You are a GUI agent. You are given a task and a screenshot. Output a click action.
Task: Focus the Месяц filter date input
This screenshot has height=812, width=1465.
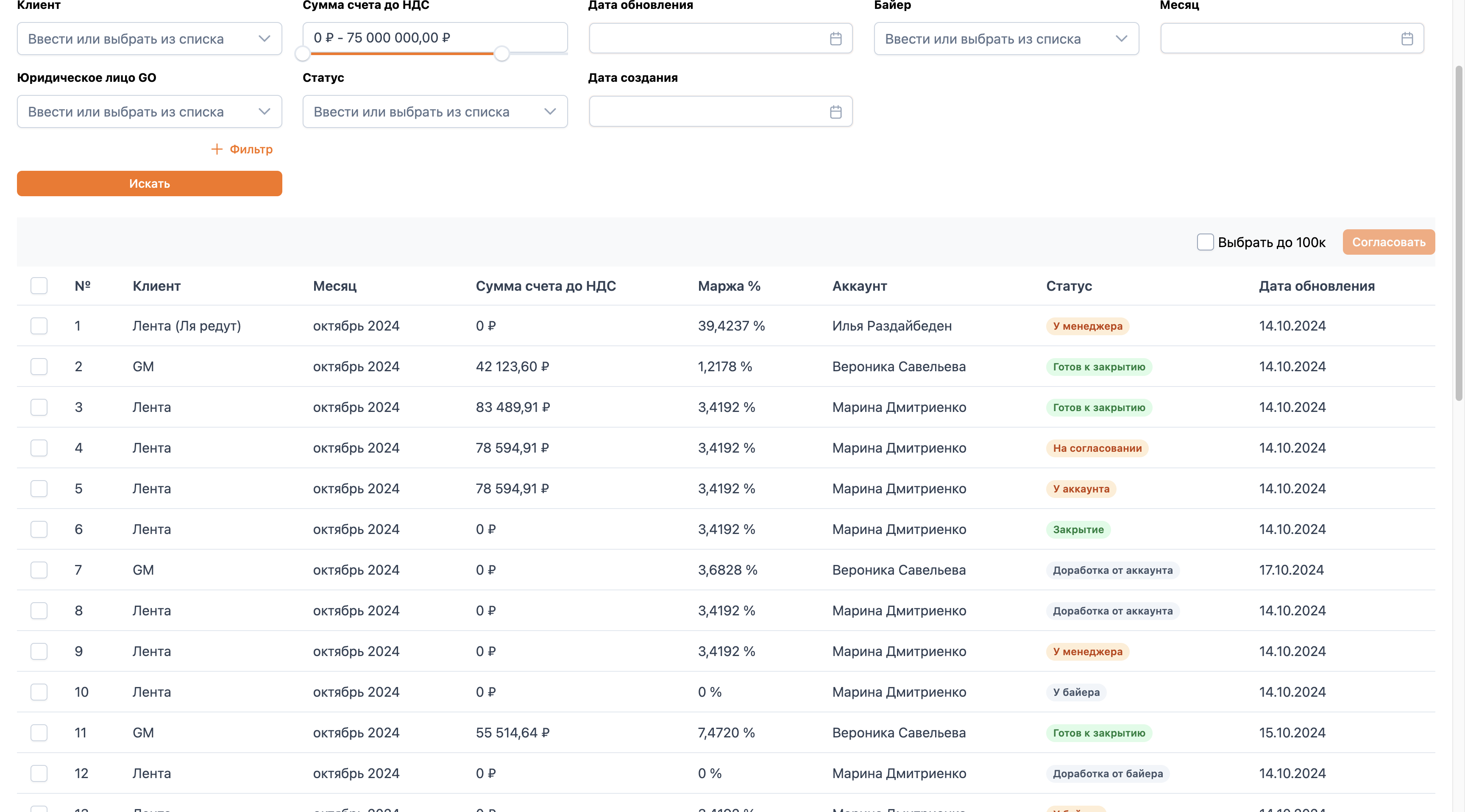pos(1292,39)
